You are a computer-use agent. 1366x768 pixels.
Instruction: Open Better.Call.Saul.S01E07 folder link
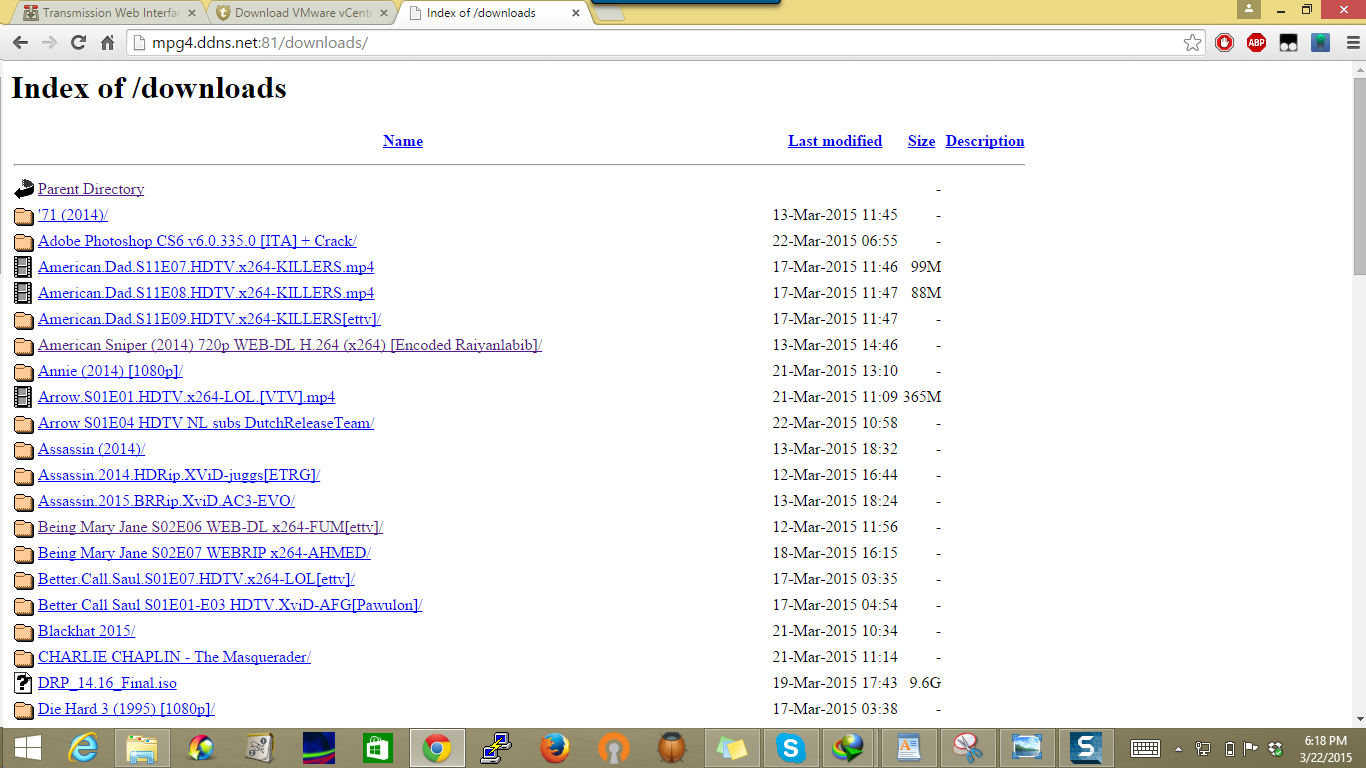(196, 579)
